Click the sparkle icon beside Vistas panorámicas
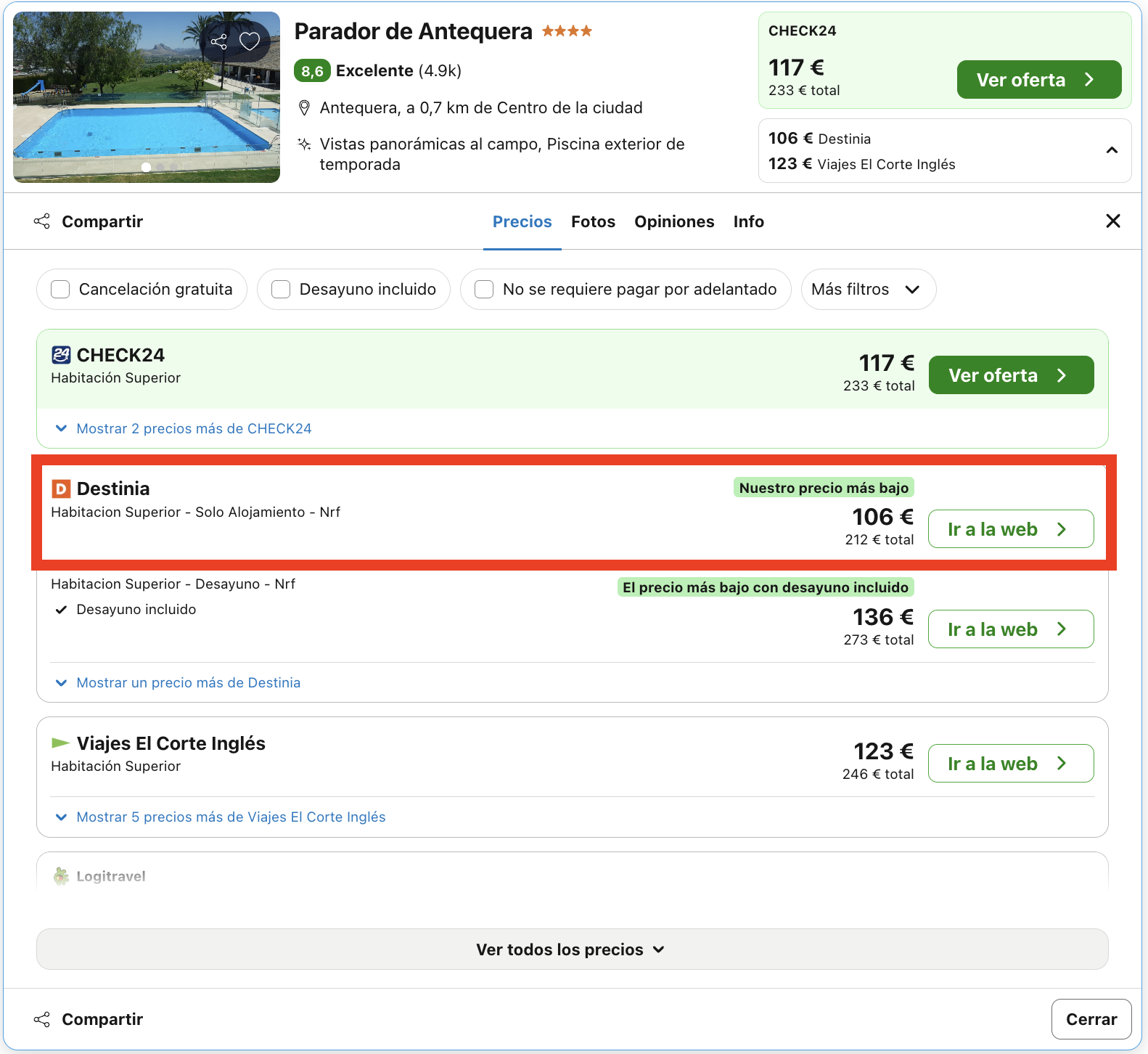Viewport: 1148px width, 1054px height. click(305, 144)
